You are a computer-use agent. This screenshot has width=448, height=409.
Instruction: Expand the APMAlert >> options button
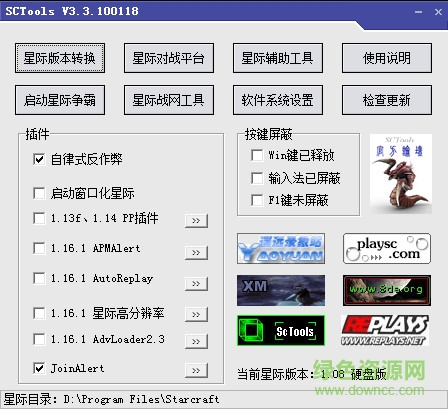coord(196,253)
